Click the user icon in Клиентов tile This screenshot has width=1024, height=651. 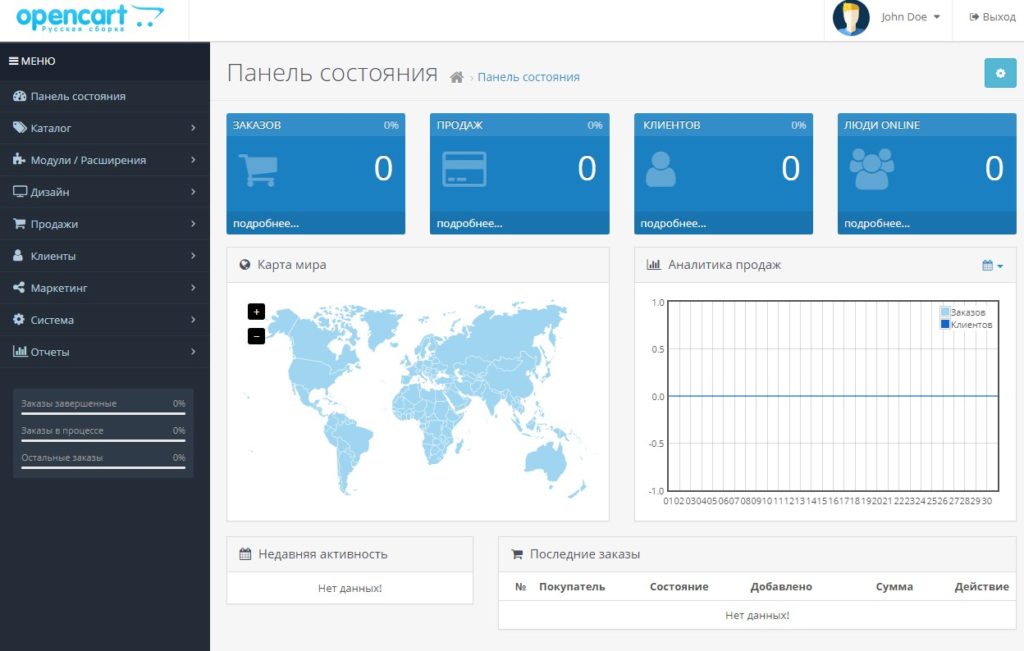[660, 169]
